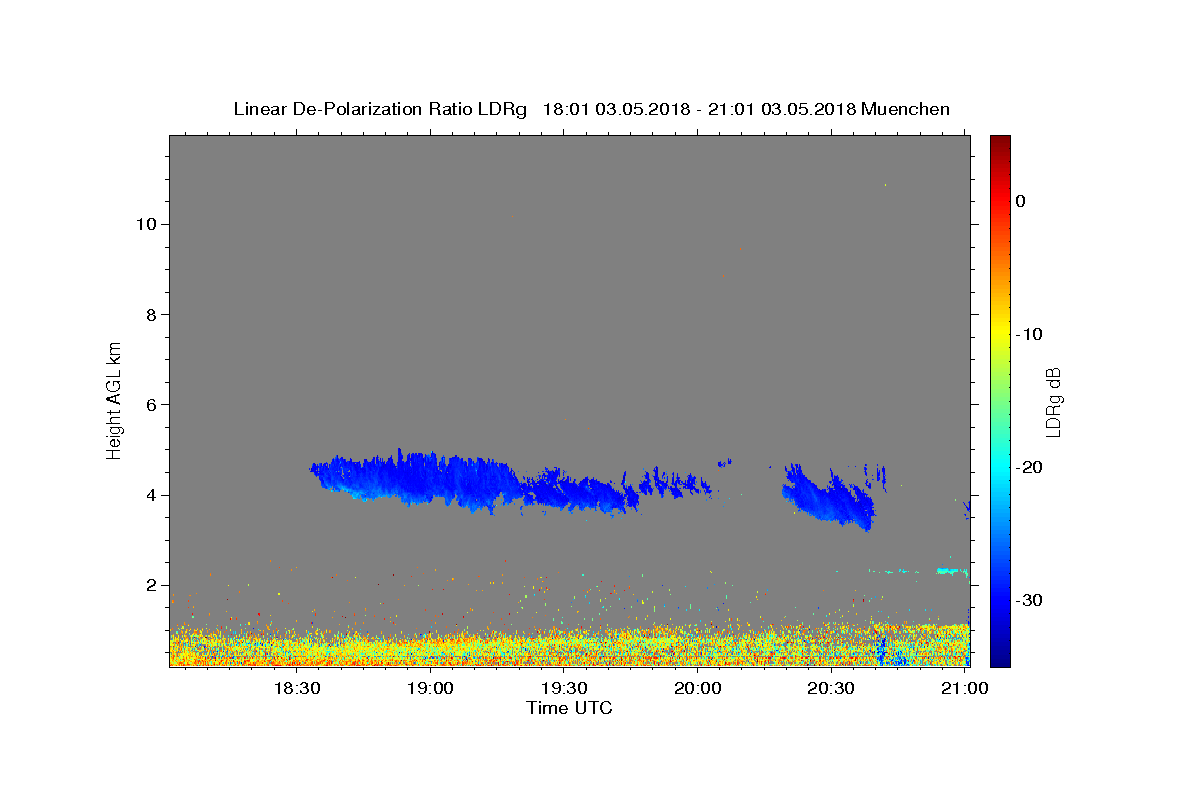Click the colorbar value 0

[1021, 201]
